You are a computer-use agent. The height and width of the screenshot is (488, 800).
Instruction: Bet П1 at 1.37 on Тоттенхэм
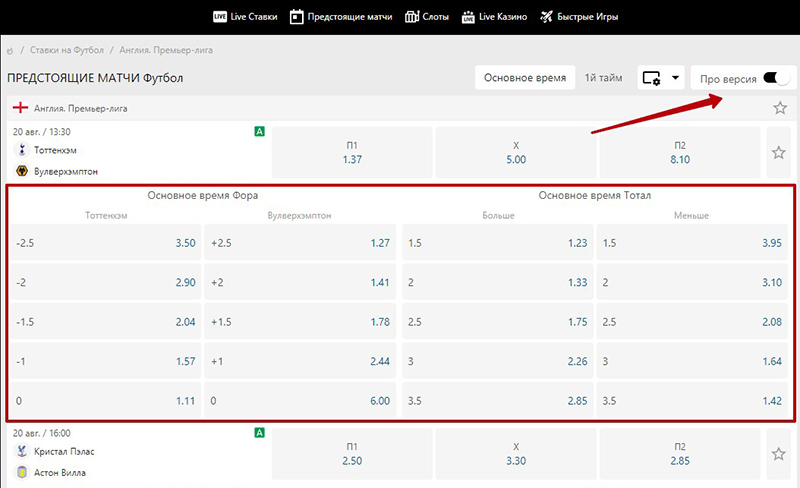pyautogui.click(x=352, y=152)
